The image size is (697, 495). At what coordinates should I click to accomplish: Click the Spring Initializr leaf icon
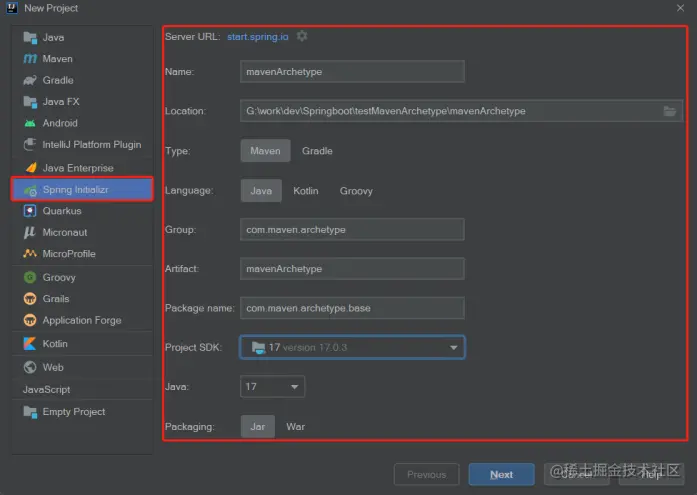tap(31, 190)
